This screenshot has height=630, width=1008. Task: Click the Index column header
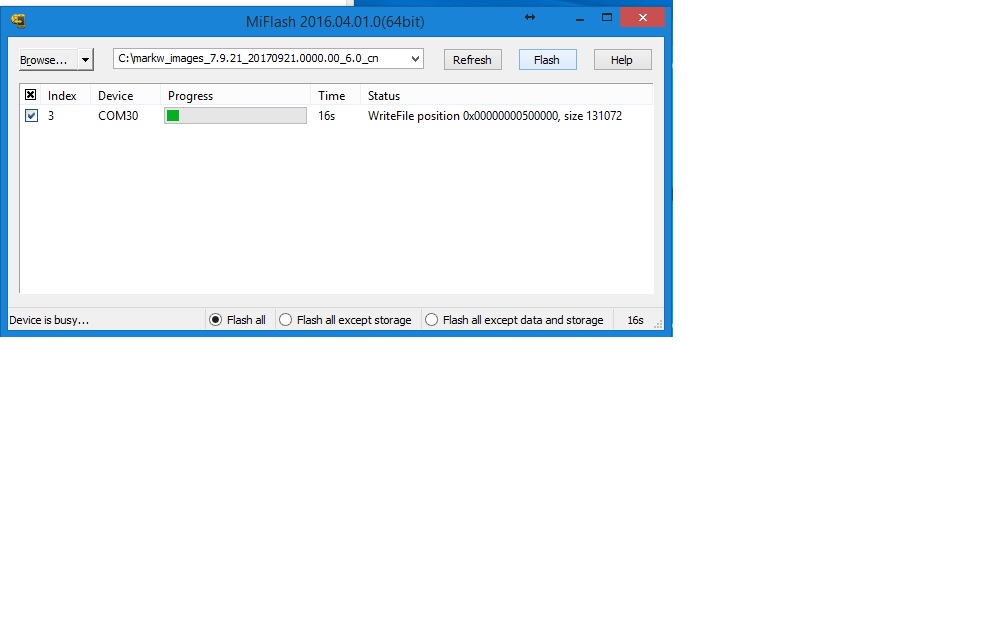pos(62,96)
